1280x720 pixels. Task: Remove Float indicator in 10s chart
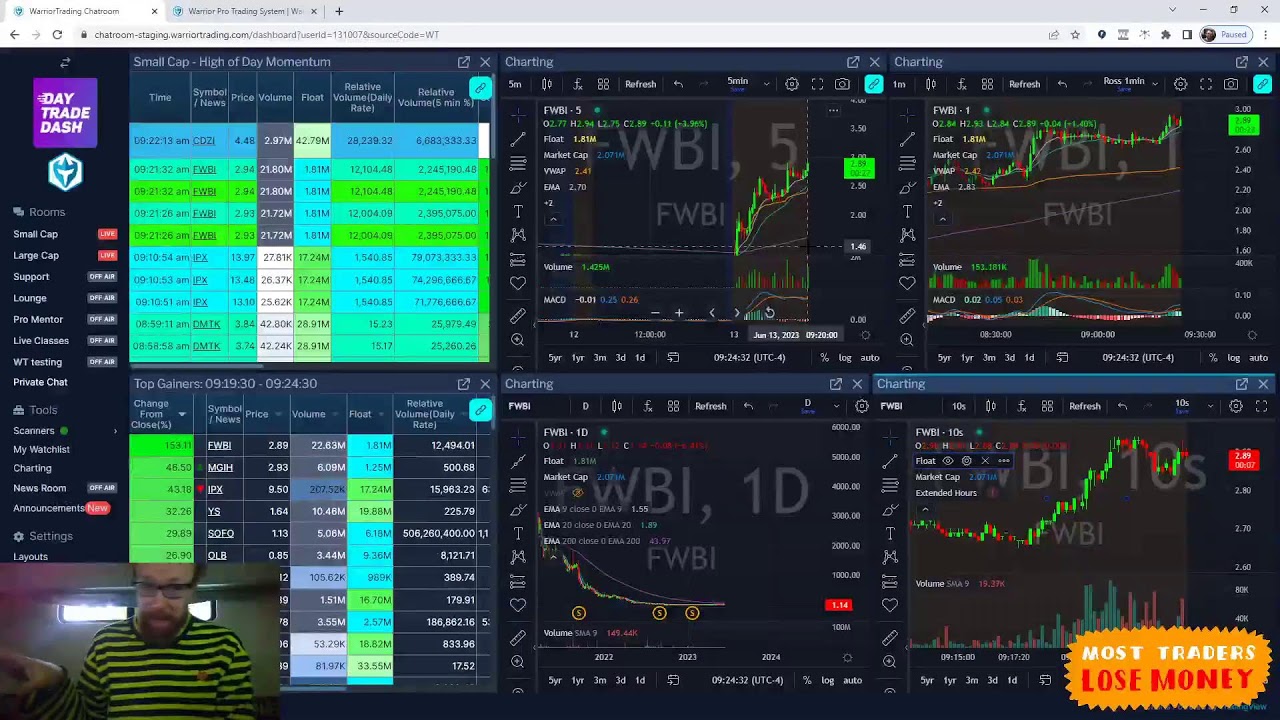(x=985, y=461)
